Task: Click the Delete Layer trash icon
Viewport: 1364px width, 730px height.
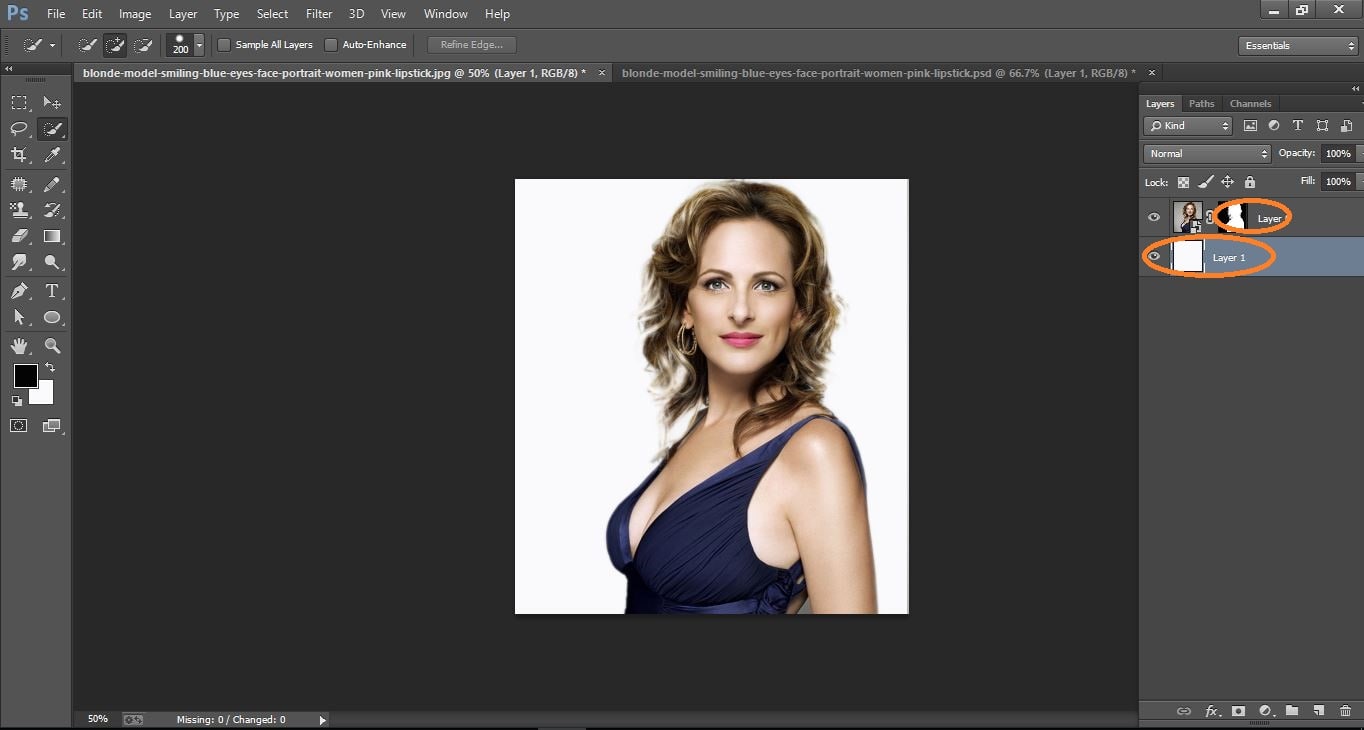Action: coord(1345,711)
